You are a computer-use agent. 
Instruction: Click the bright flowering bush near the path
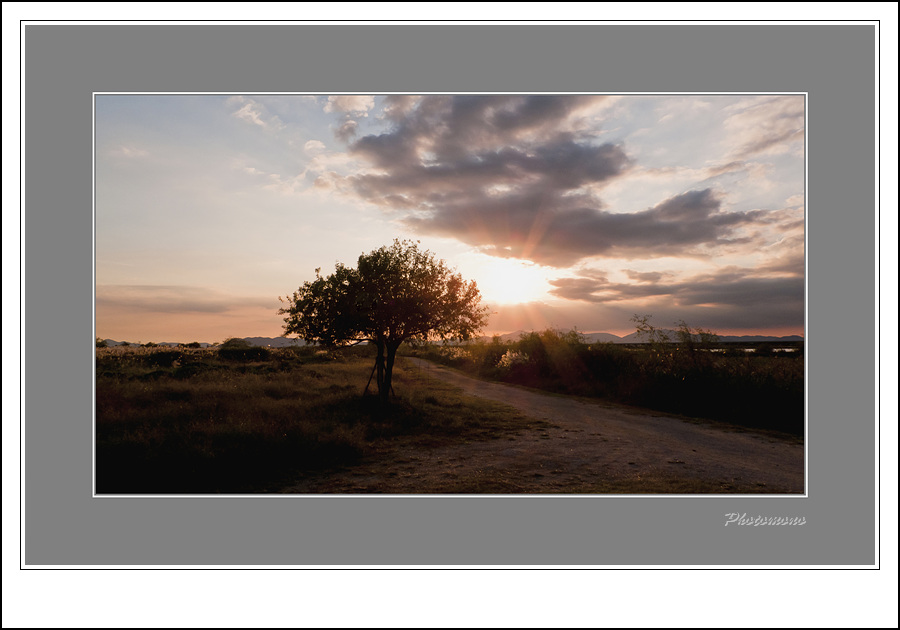pyautogui.click(x=514, y=359)
